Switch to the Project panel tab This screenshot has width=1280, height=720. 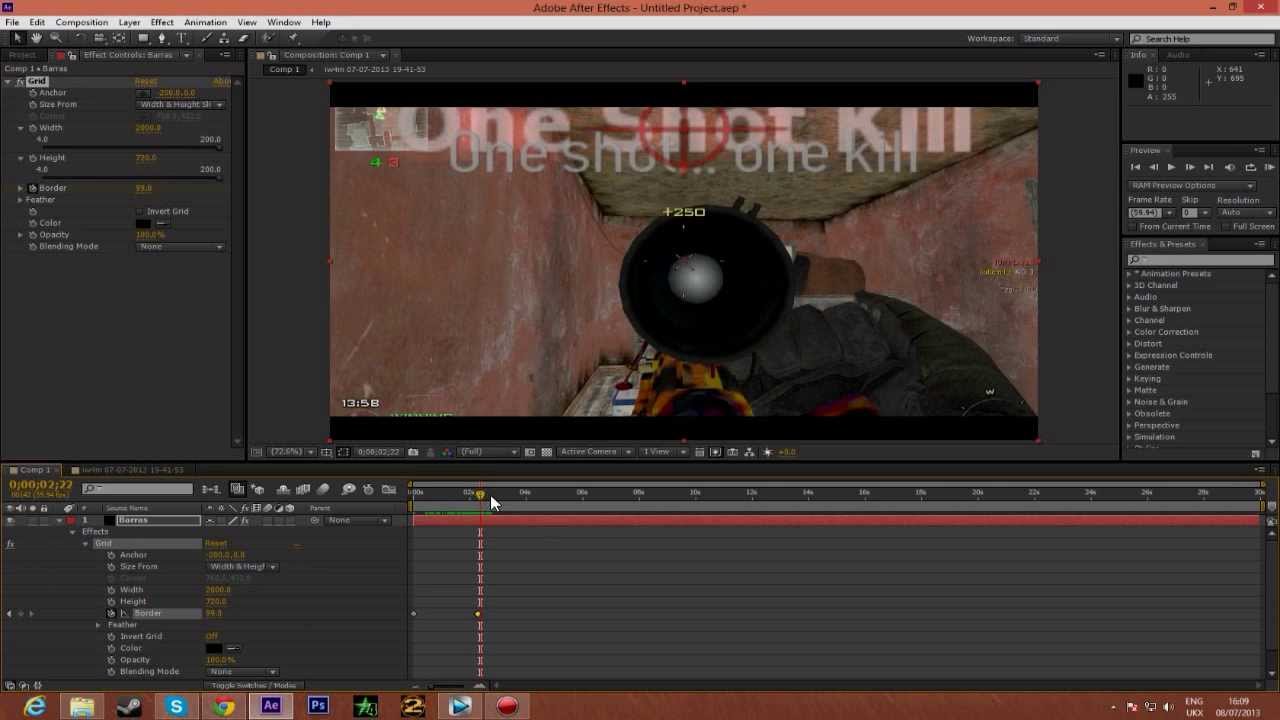tap(22, 55)
